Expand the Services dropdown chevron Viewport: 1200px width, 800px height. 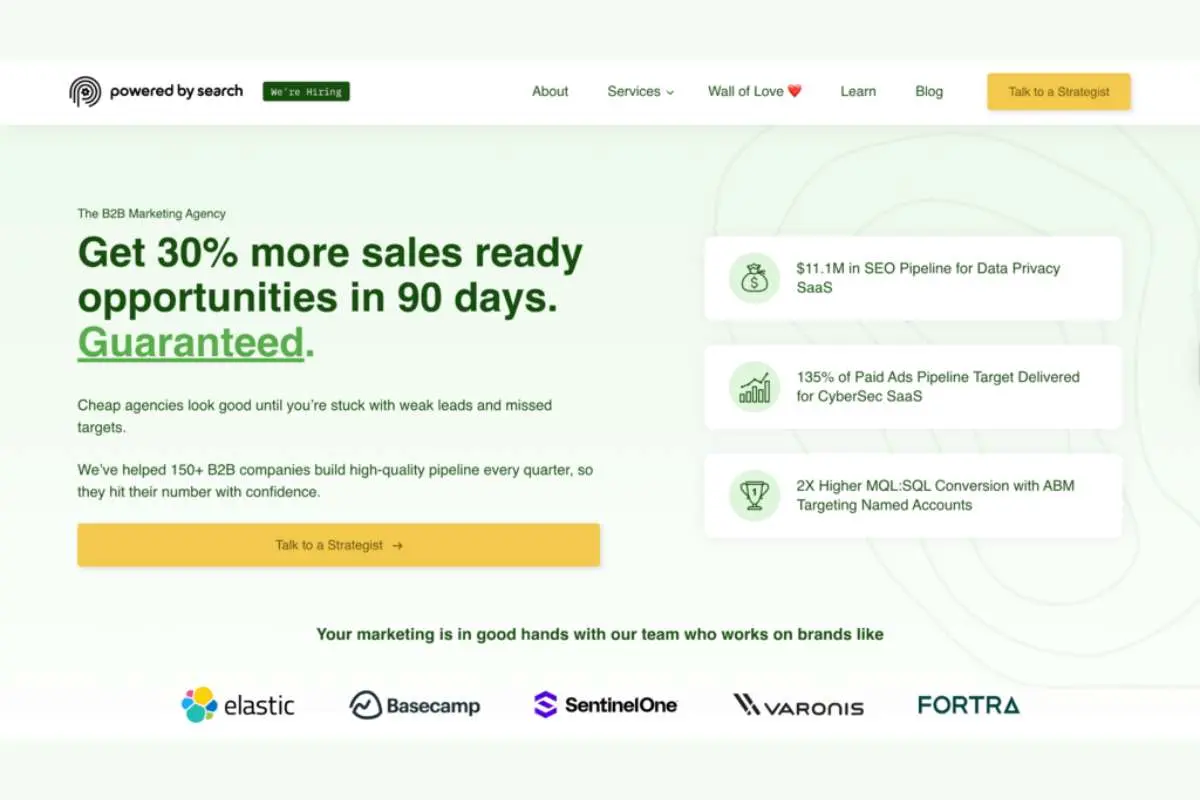coord(670,92)
